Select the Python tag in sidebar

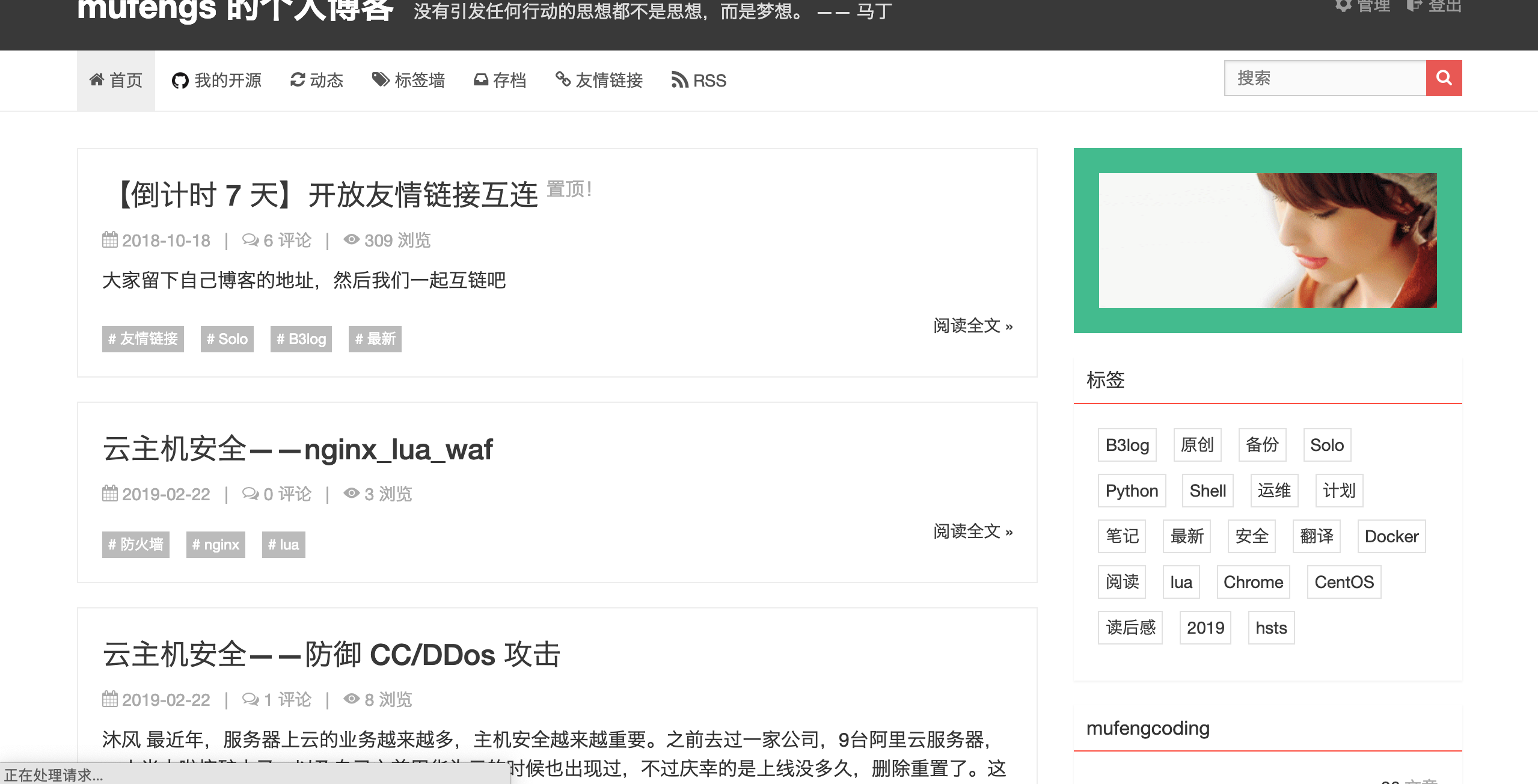click(x=1131, y=491)
